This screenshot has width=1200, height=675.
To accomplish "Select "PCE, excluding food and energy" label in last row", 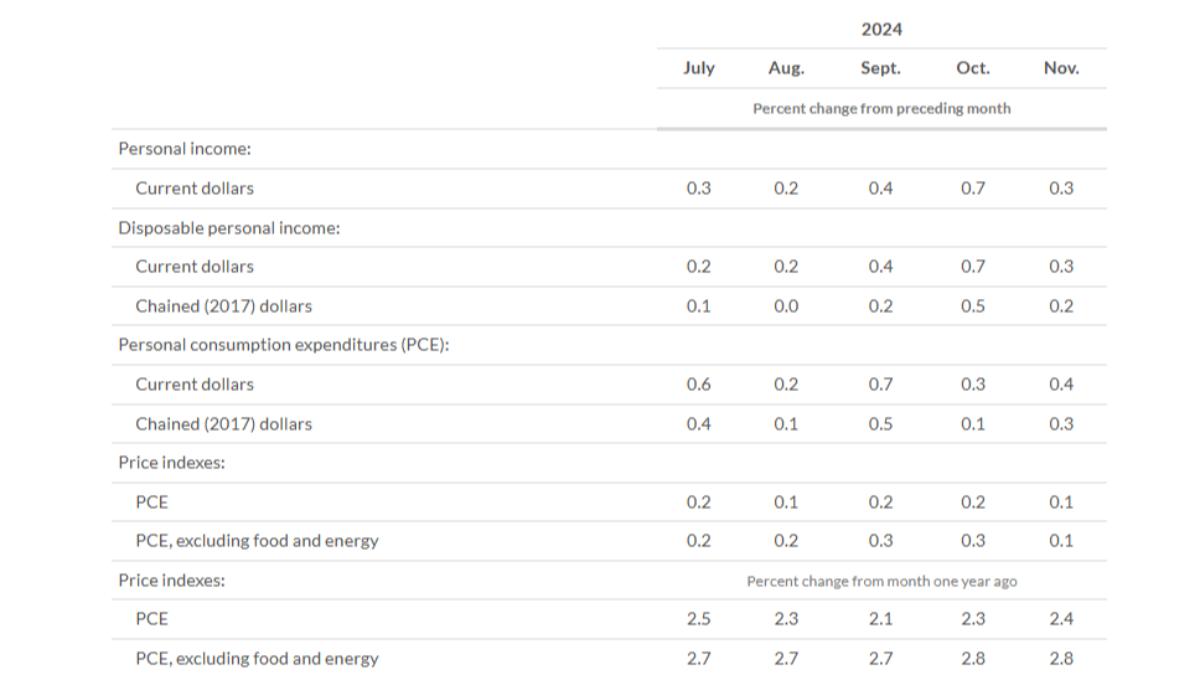I will click(x=257, y=659).
